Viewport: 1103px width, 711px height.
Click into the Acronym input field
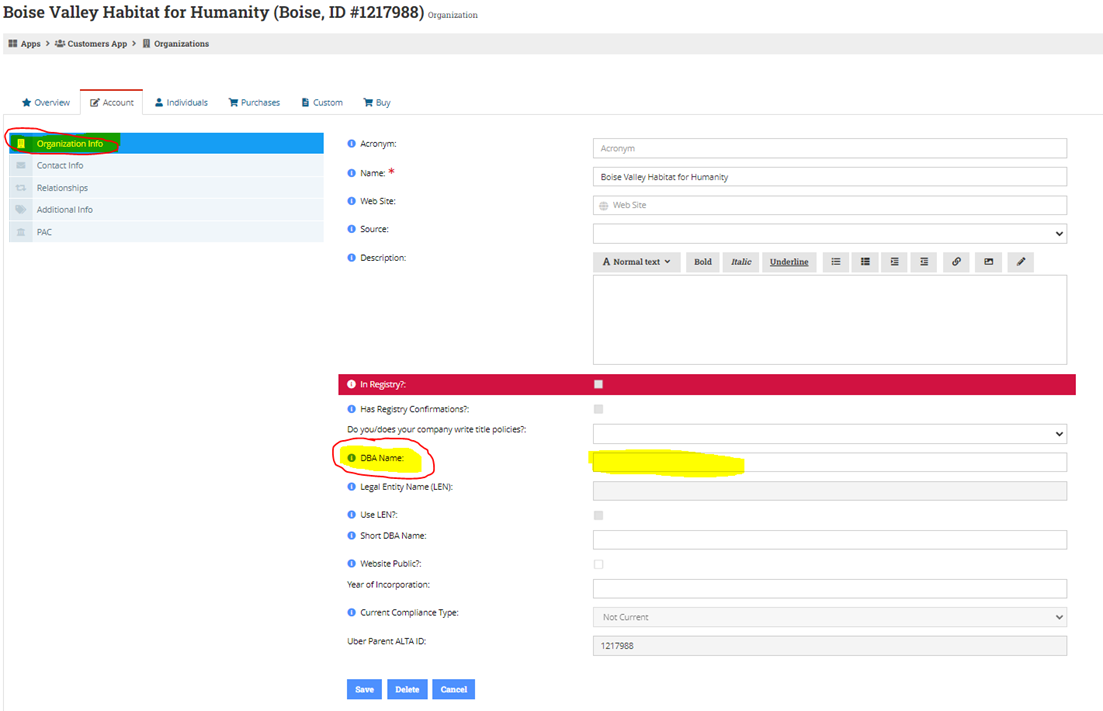(830, 148)
